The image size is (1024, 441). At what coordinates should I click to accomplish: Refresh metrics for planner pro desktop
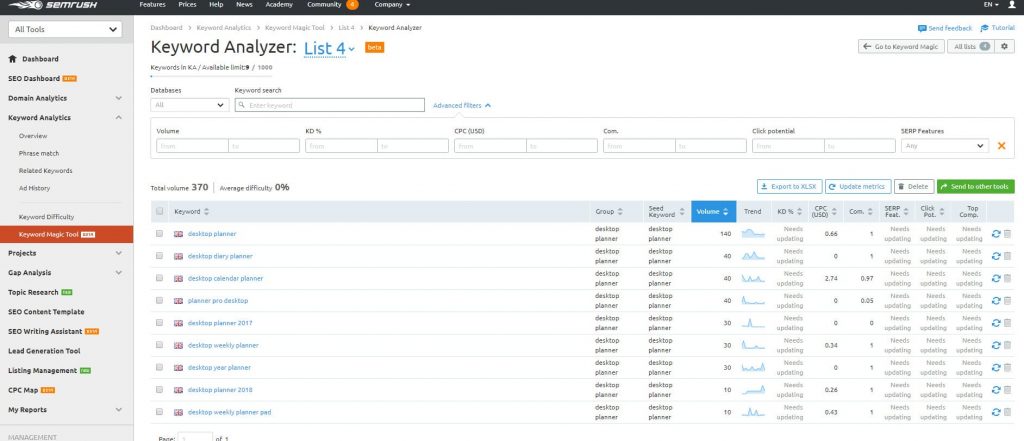pyautogui.click(x=996, y=301)
